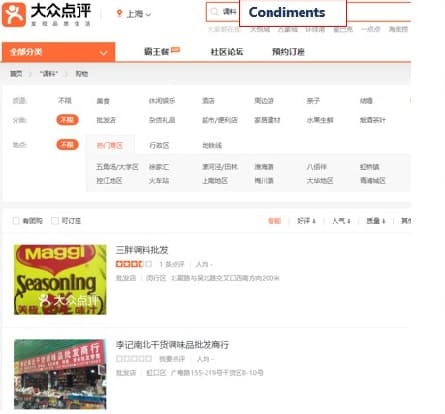Image resolution: width=445 pixels, height=414 pixels.
Task: Choose the 漕河泾/田林 area
Action: coord(220,167)
